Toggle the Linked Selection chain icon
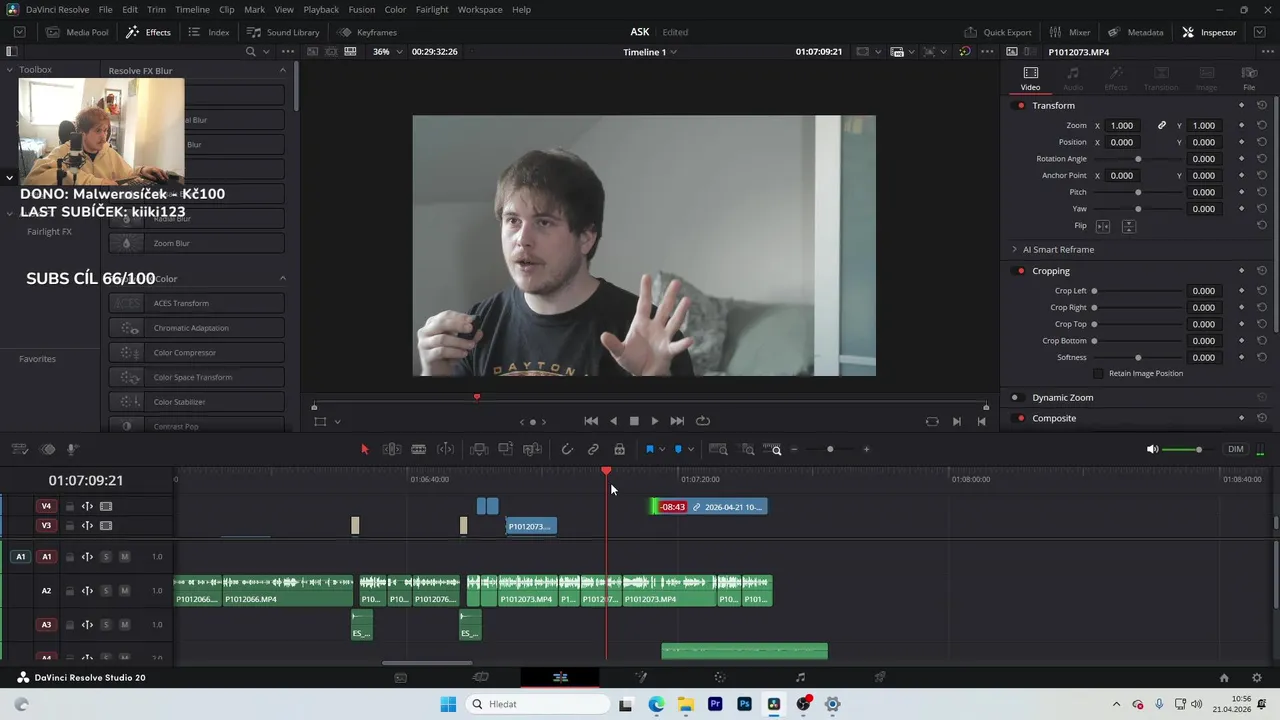Image resolution: width=1280 pixels, height=720 pixels. pos(593,450)
